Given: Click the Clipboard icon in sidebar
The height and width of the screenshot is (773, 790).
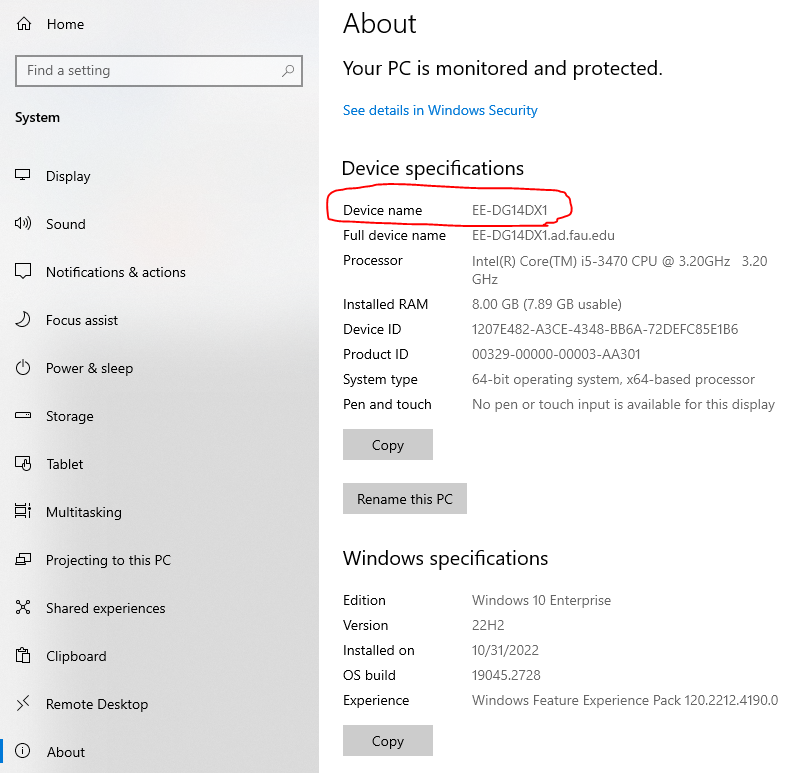Looking at the screenshot, I should (23, 656).
